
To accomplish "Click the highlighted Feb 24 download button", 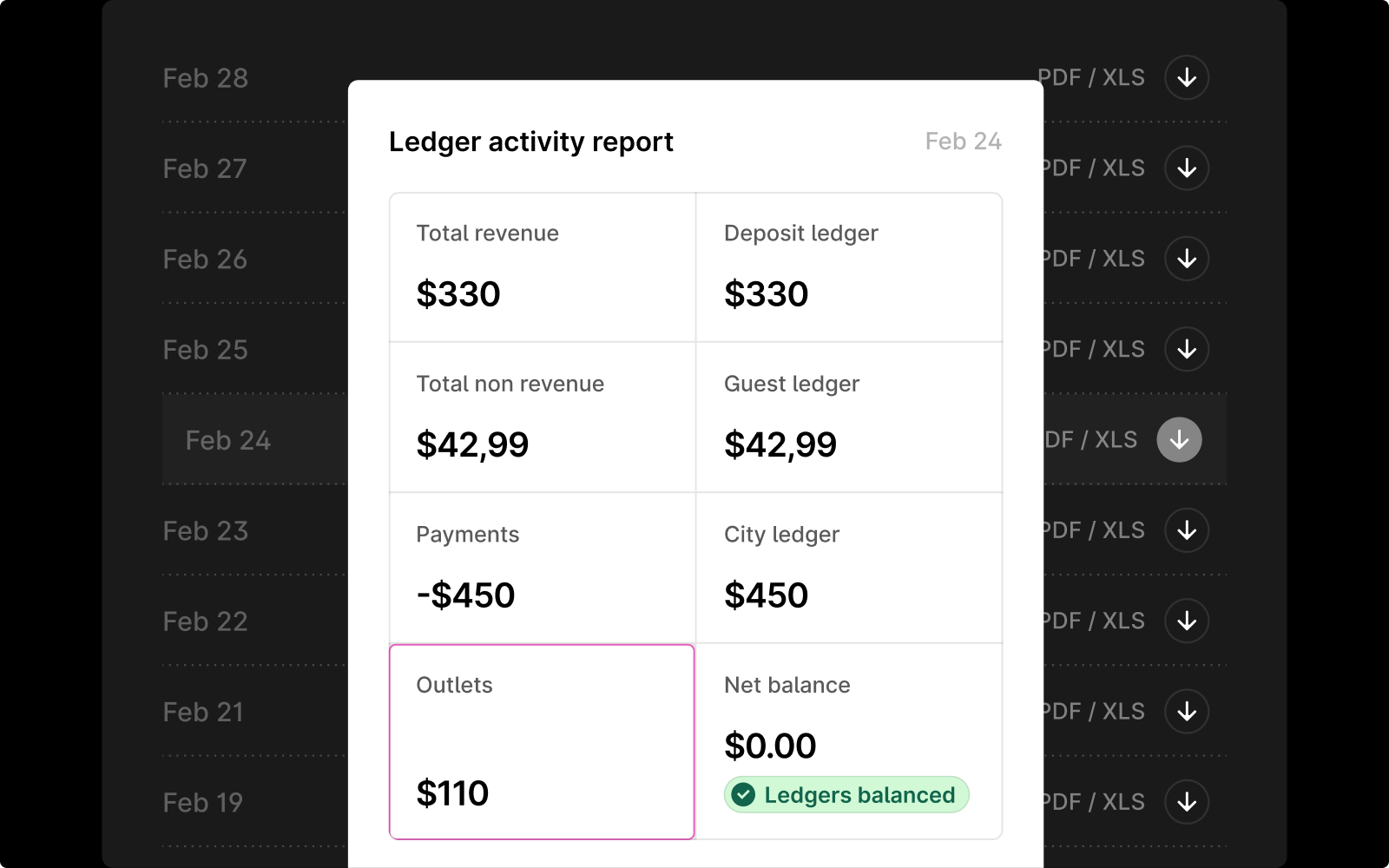I will pyautogui.click(x=1179, y=440).
